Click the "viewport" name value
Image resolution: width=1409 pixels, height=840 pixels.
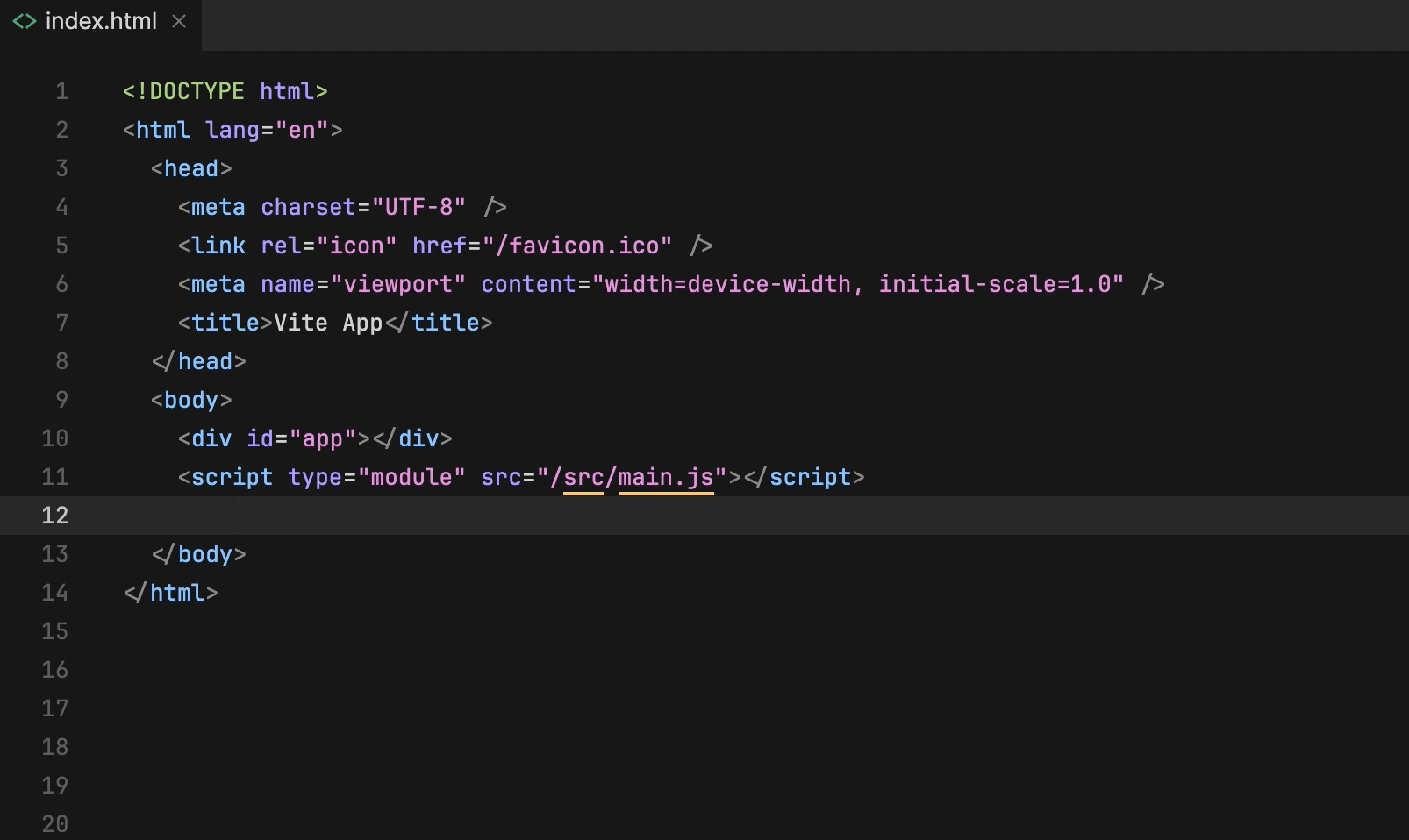(x=397, y=284)
